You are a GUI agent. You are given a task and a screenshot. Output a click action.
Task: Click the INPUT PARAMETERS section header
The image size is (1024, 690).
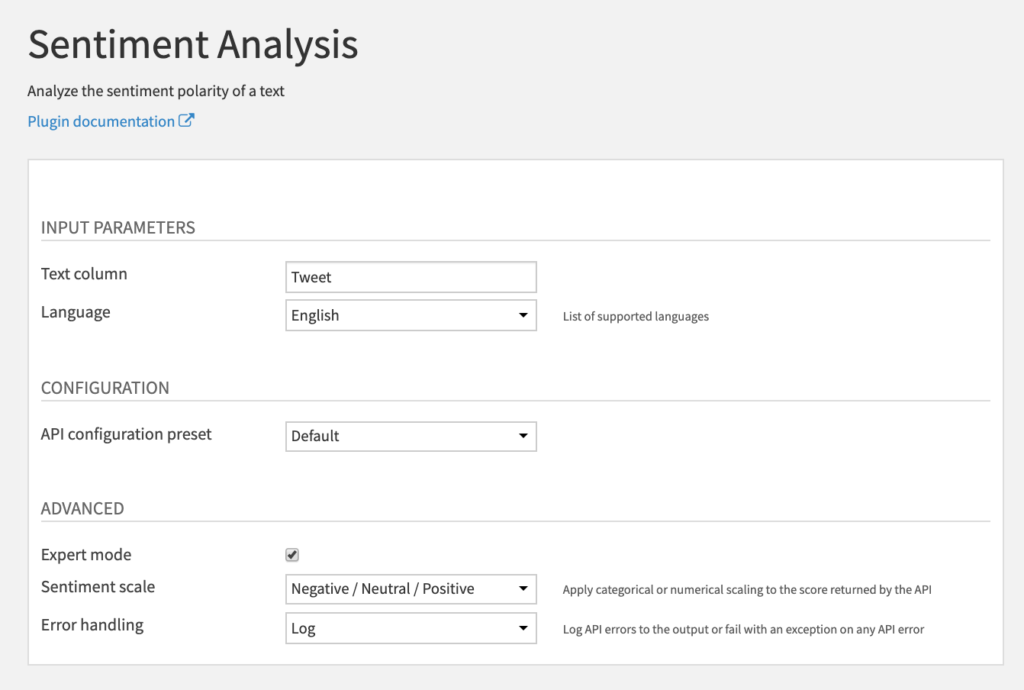tap(118, 227)
